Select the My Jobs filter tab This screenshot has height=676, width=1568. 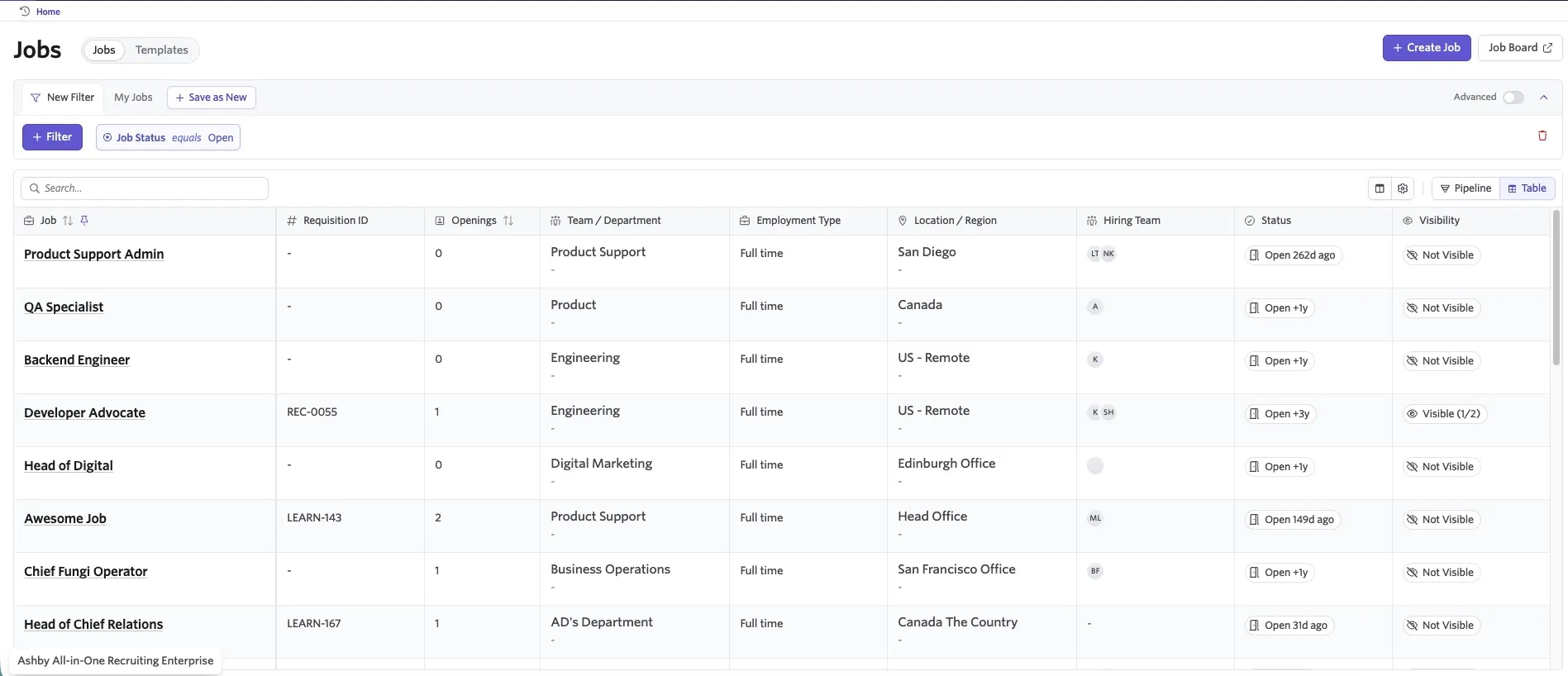133,98
